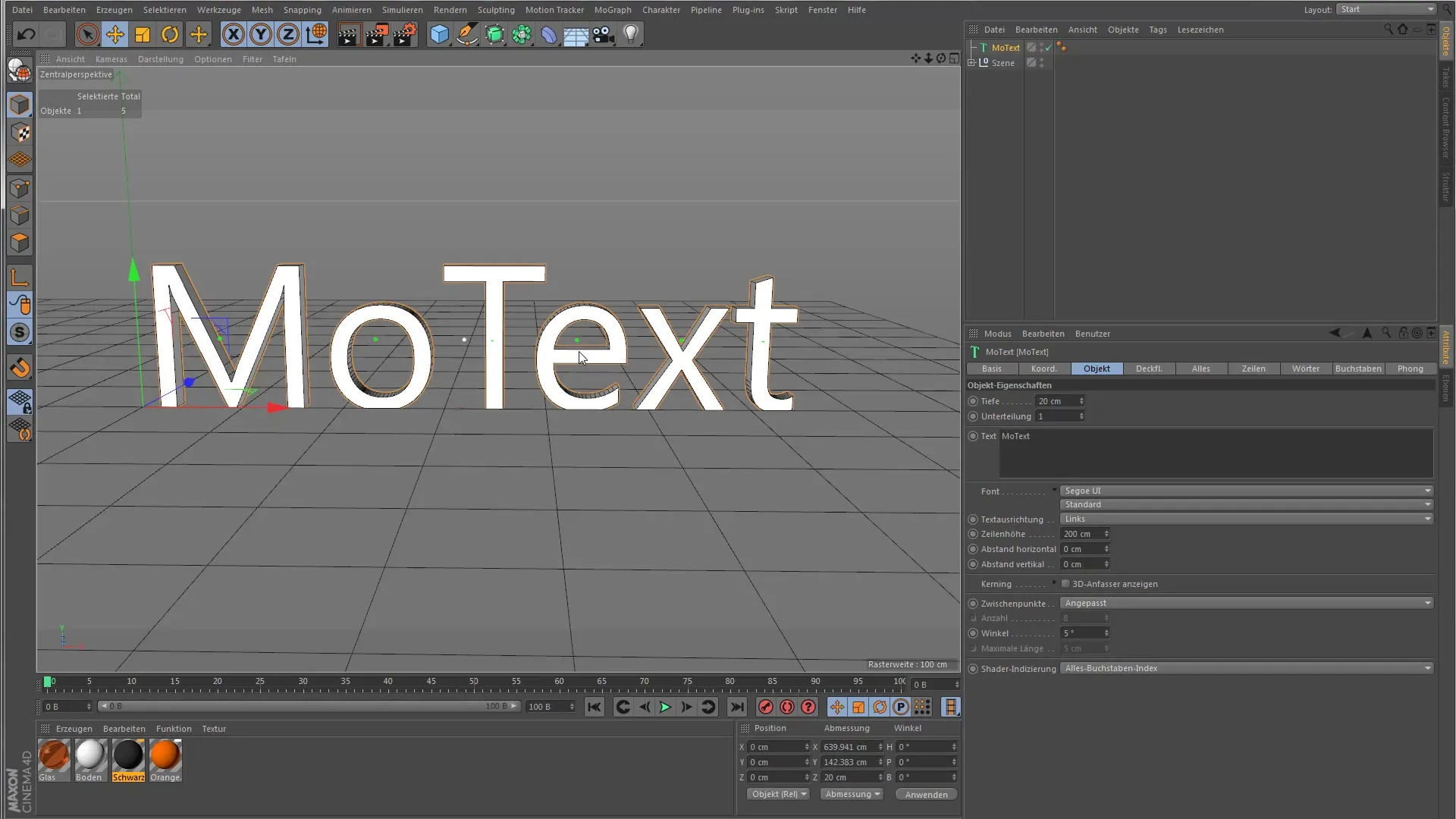Image resolution: width=1456 pixels, height=819 pixels.
Task: Enable the 3D-Anfasser anzeigen checkbox
Action: click(1065, 584)
